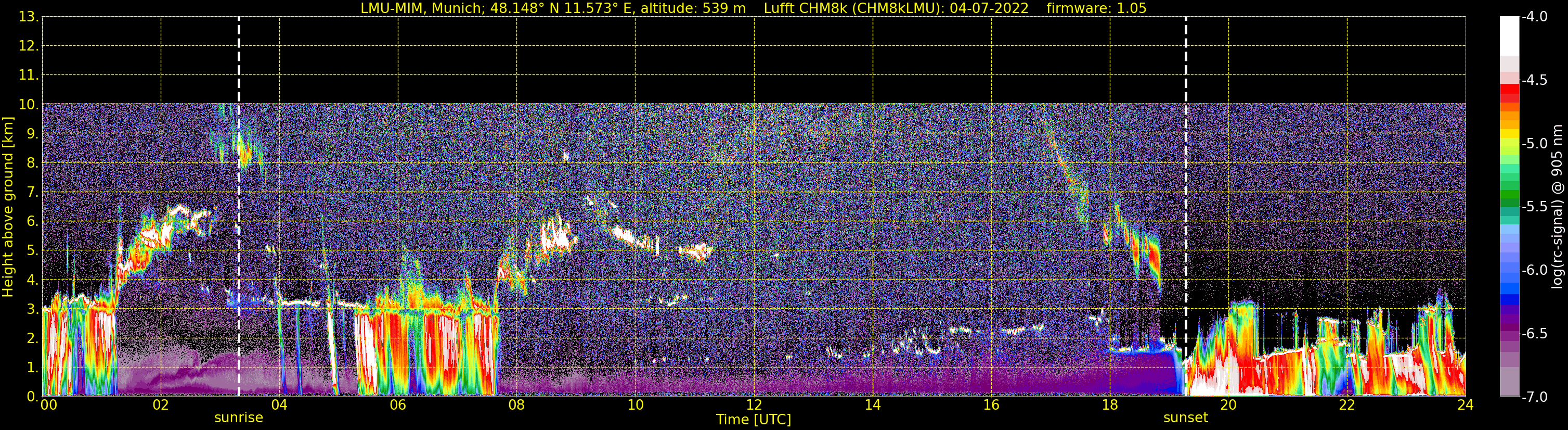
Task: Click the colorbar tick label '-6.5'
Action: [x=1535, y=334]
